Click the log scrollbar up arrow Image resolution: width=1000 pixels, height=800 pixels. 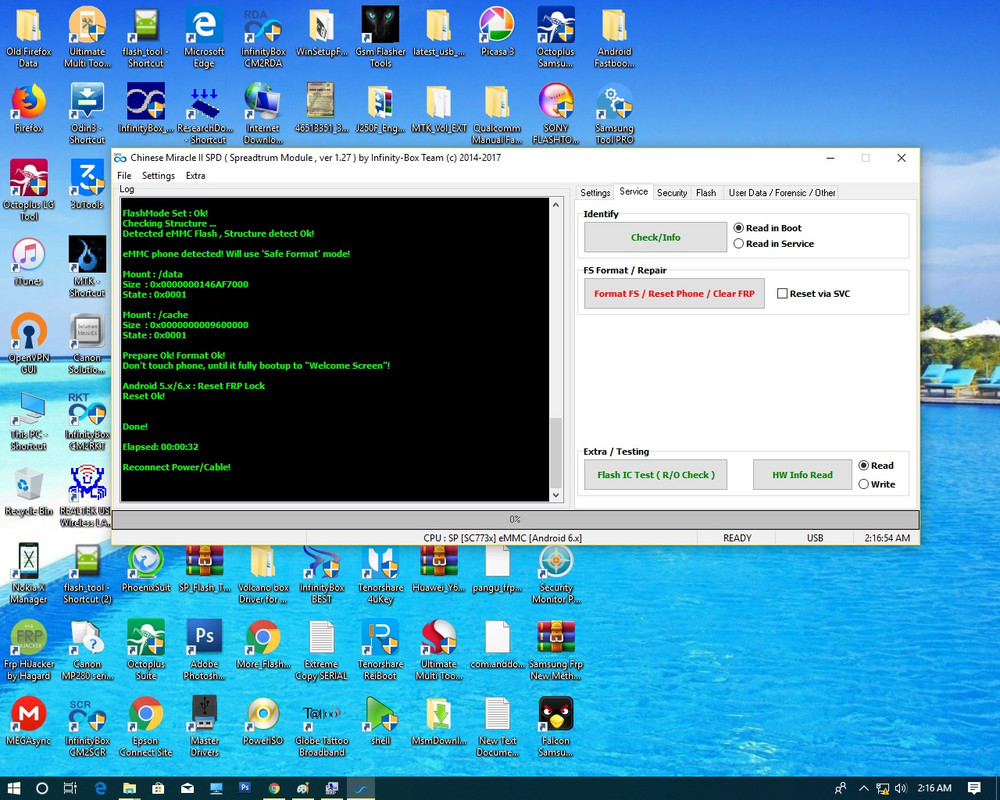[555, 205]
